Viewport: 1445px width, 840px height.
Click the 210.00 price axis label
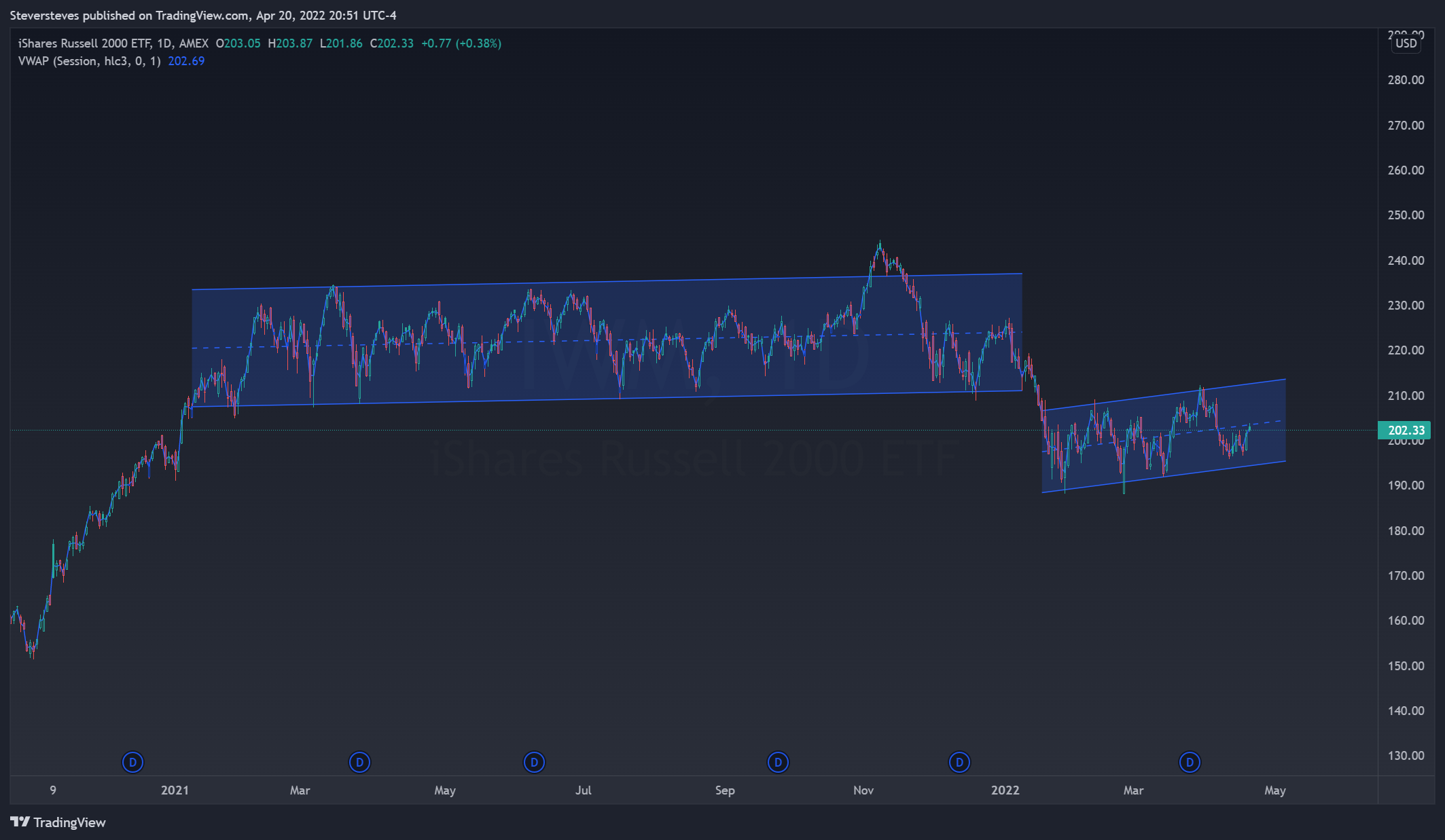coord(1406,395)
